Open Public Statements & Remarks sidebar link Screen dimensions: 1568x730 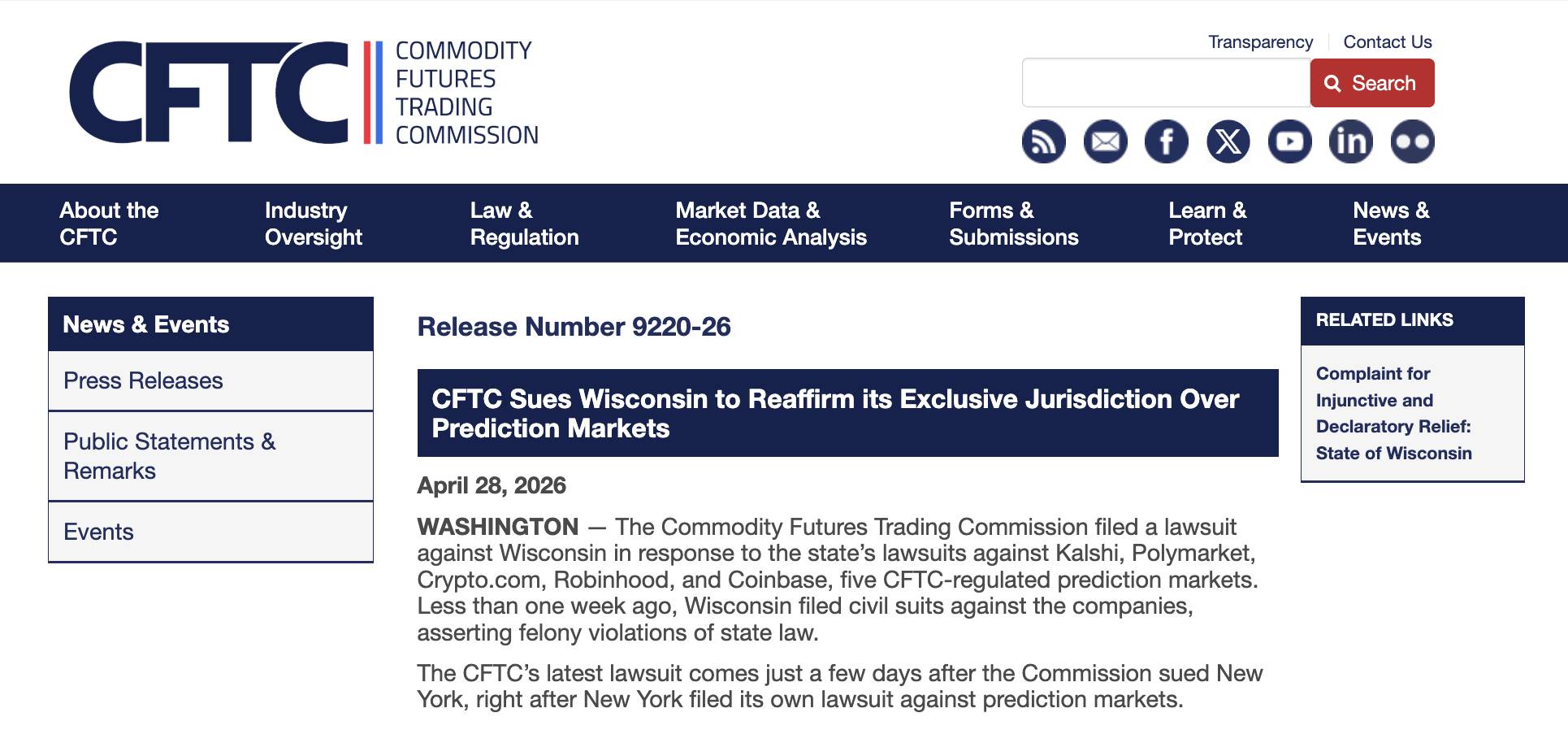(169, 456)
